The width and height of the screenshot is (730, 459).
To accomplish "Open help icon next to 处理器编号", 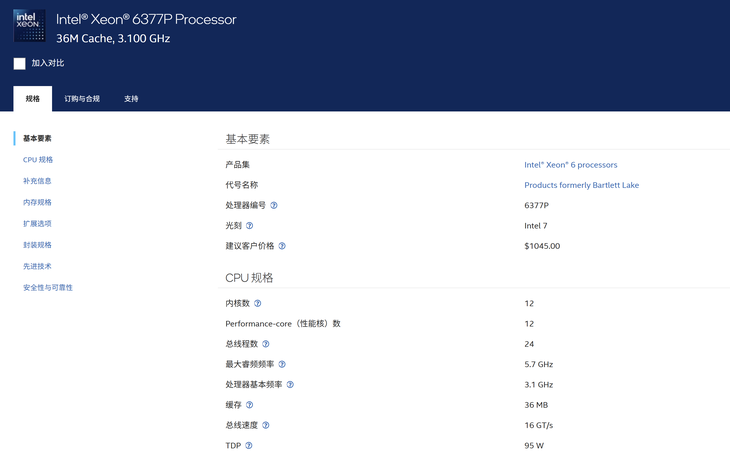I will point(274,205).
